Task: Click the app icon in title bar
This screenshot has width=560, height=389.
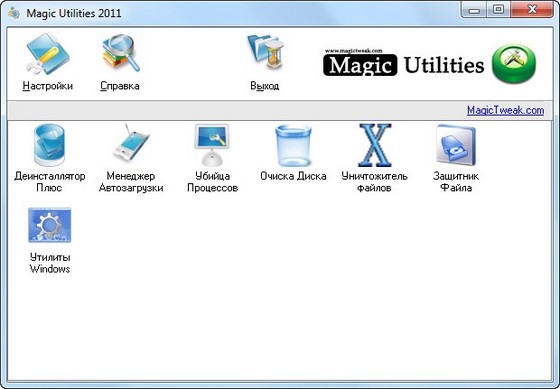Action: click(14, 13)
